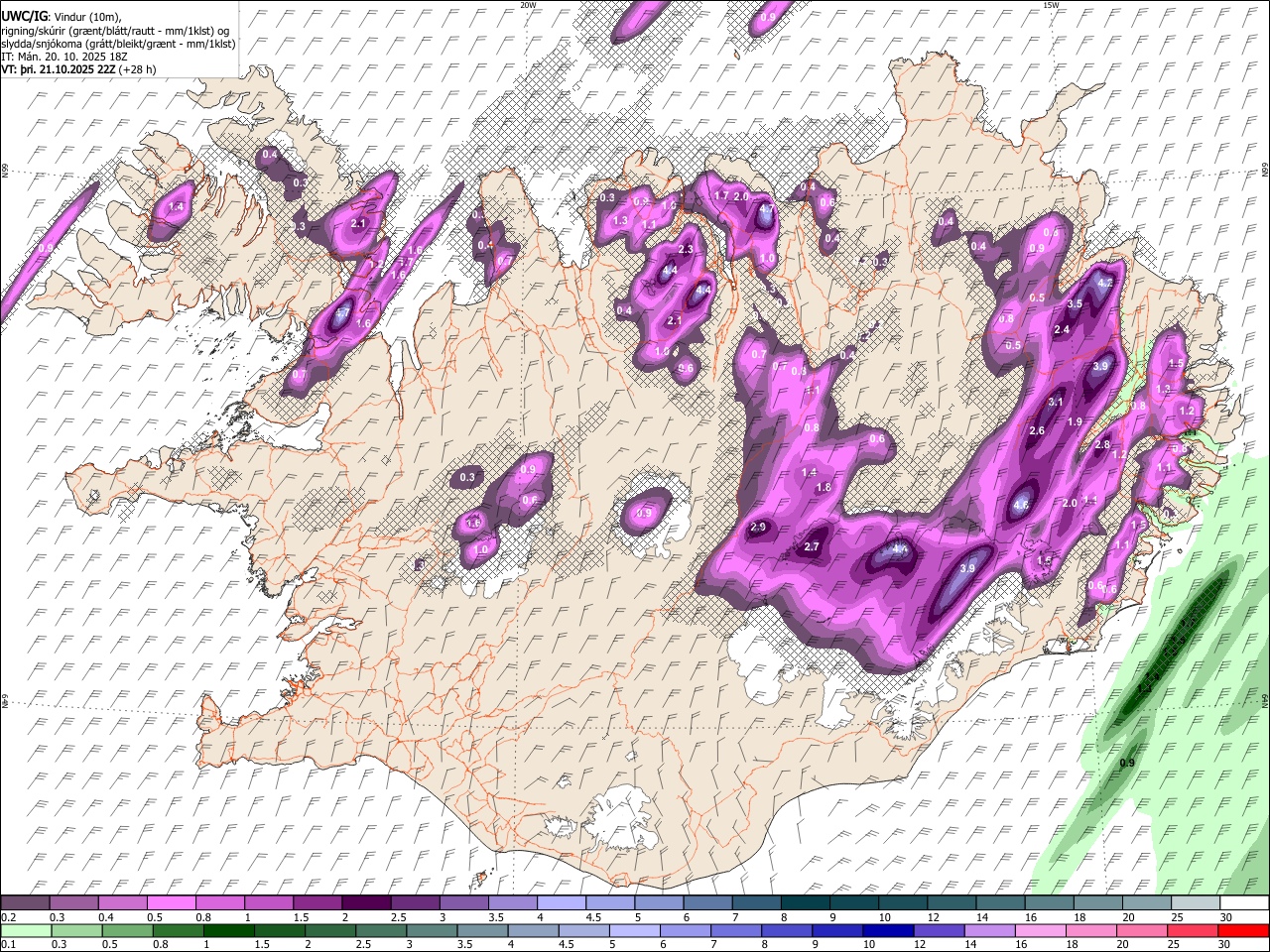Click the '1.4' snowfall value in central Iceland
The height and width of the screenshot is (952, 1270).
tap(809, 473)
